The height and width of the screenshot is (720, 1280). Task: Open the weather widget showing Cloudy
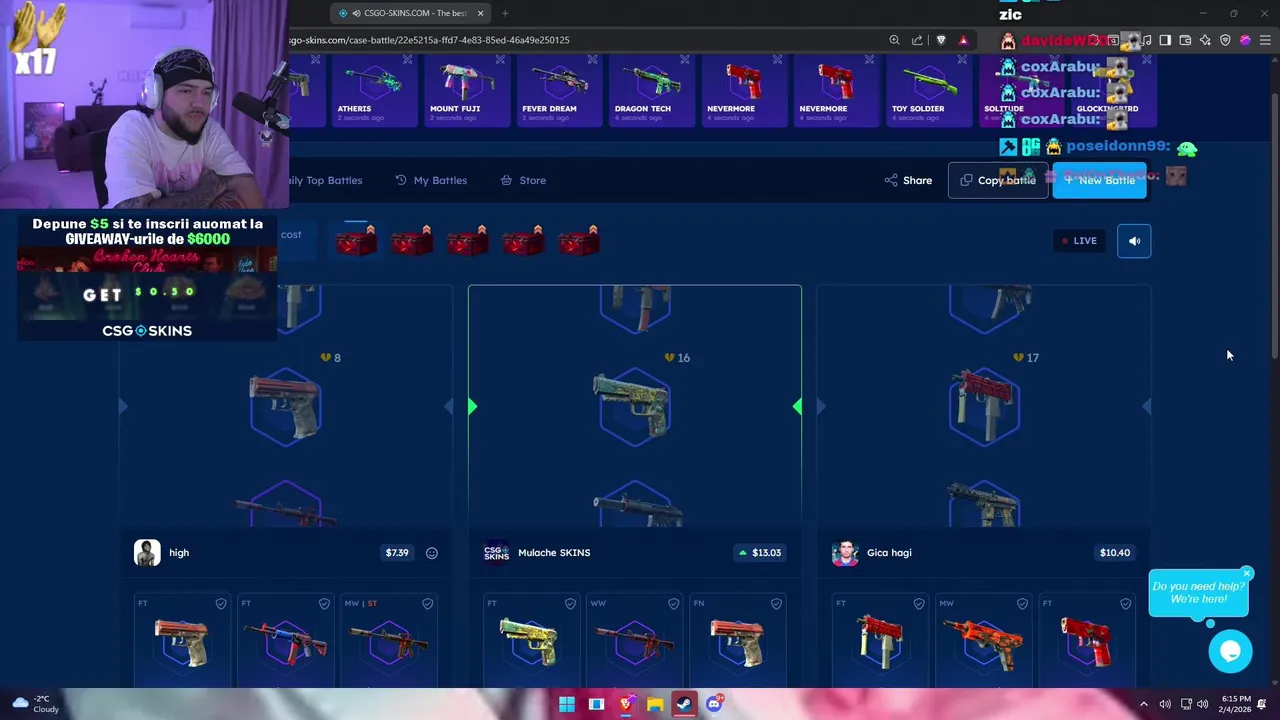coord(36,704)
